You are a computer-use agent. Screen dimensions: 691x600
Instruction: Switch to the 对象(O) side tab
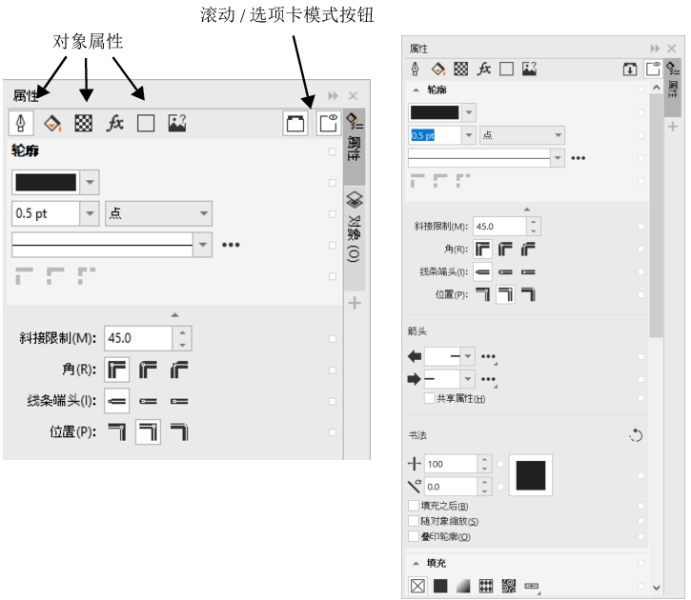(x=354, y=228)
